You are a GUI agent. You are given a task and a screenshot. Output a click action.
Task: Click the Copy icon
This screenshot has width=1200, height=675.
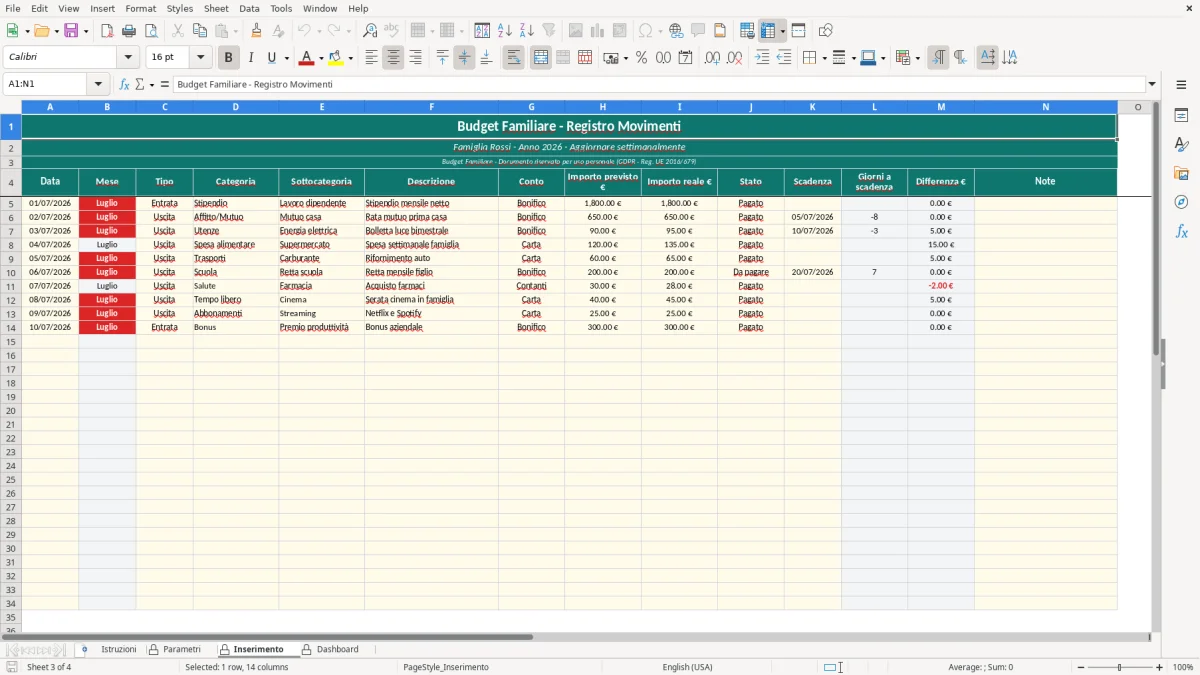pyautogui.click(x=200, y=31)
